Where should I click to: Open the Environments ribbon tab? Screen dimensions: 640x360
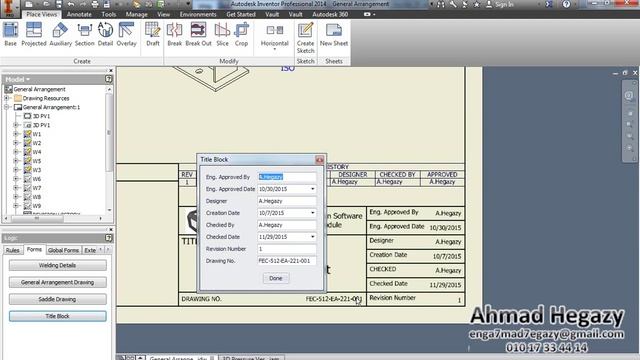coord(198,14)
